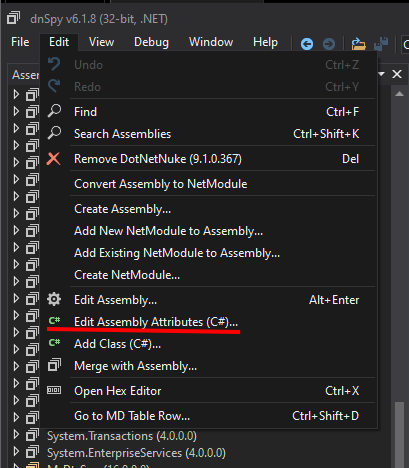Open the File menu
409x468 pixels.
(x=20, y=42)
